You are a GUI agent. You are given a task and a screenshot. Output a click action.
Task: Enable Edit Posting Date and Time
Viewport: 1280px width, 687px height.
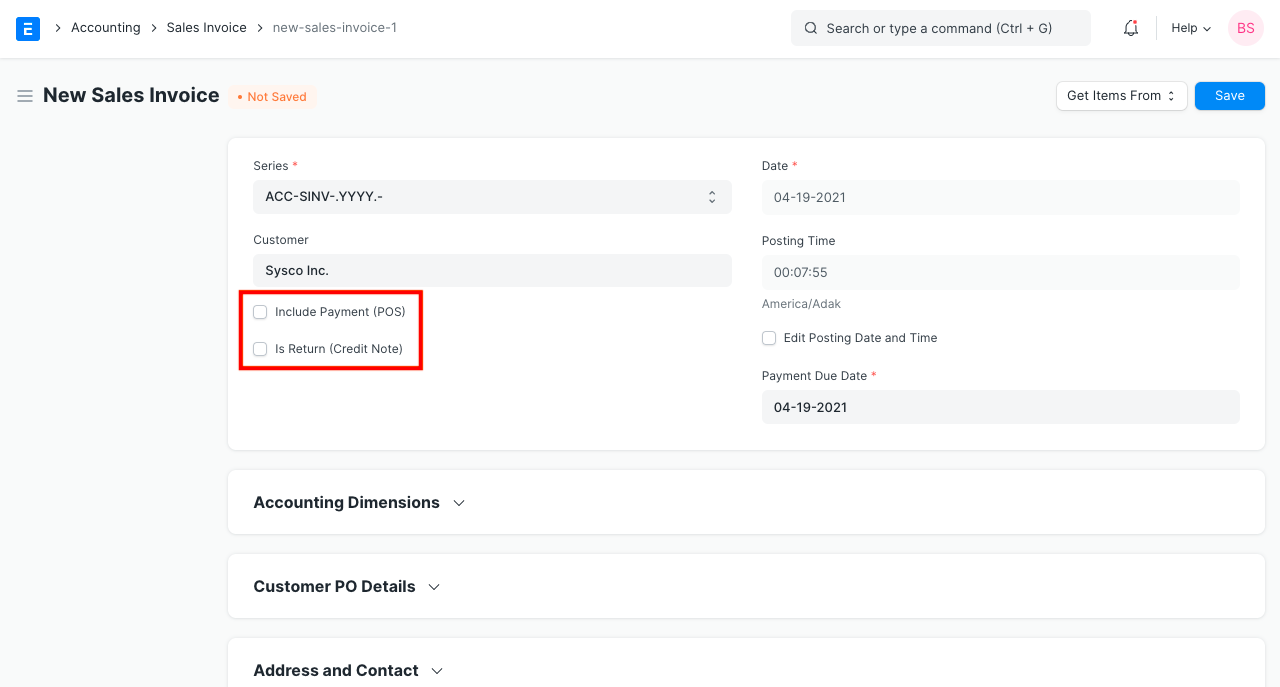769,338
